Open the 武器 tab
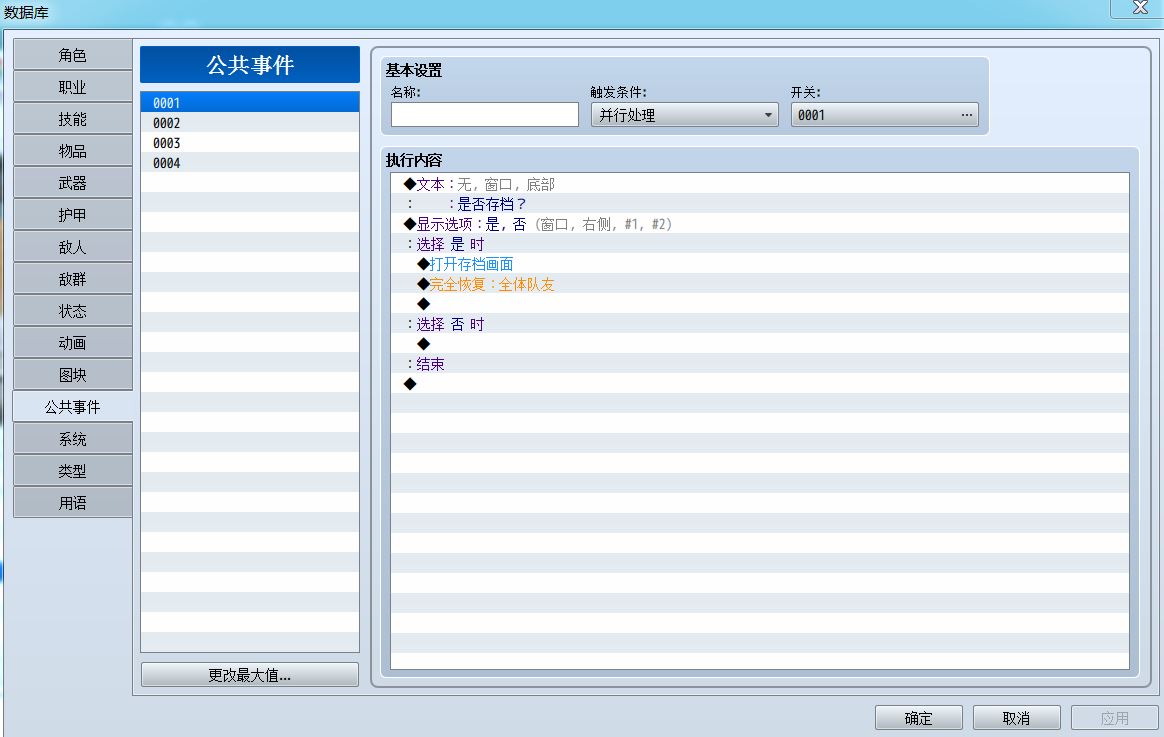 [x=73, y=183]
